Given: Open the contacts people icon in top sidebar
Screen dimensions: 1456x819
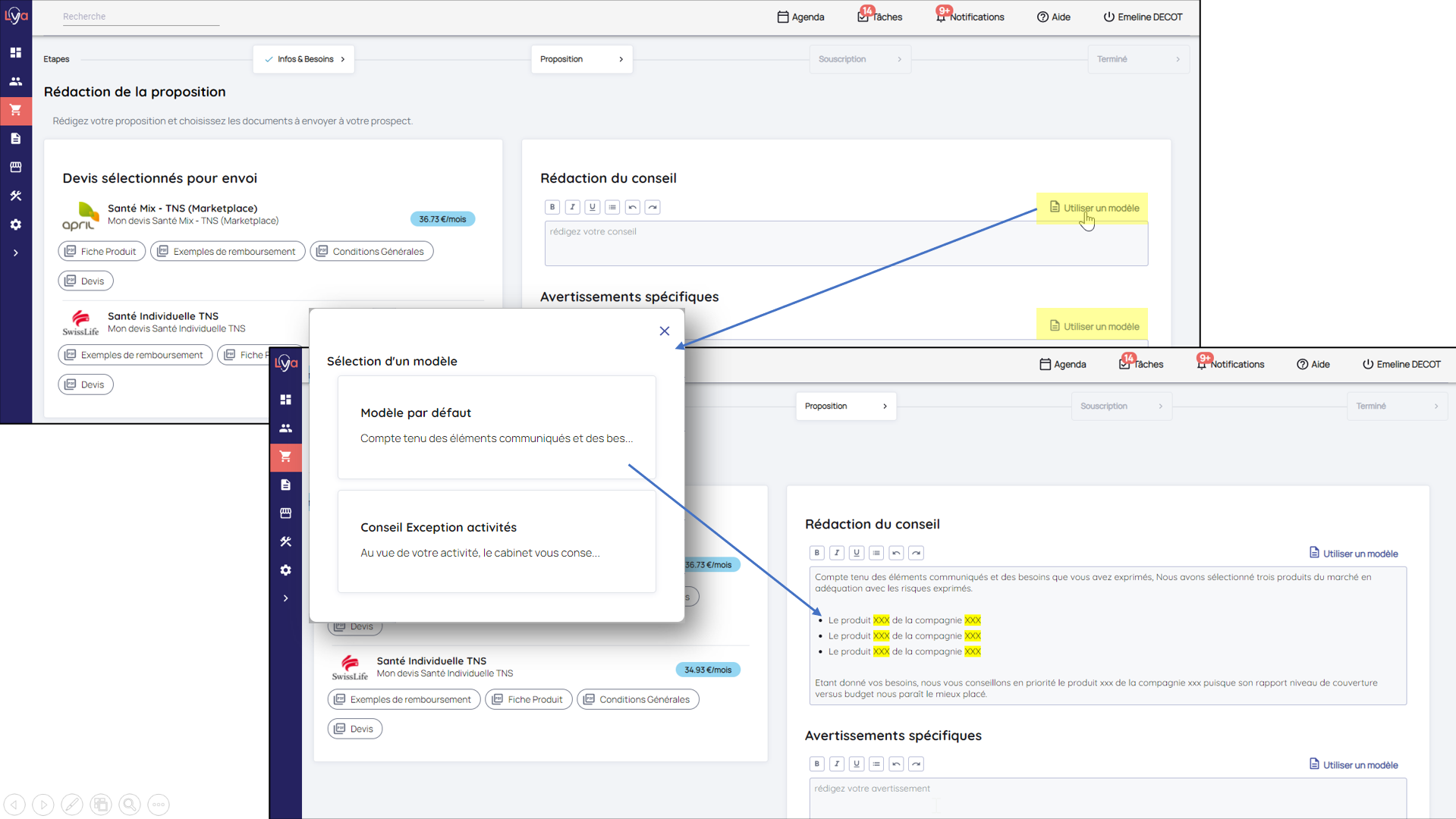Looking at the screenshot, I should (x=15, y=81).
